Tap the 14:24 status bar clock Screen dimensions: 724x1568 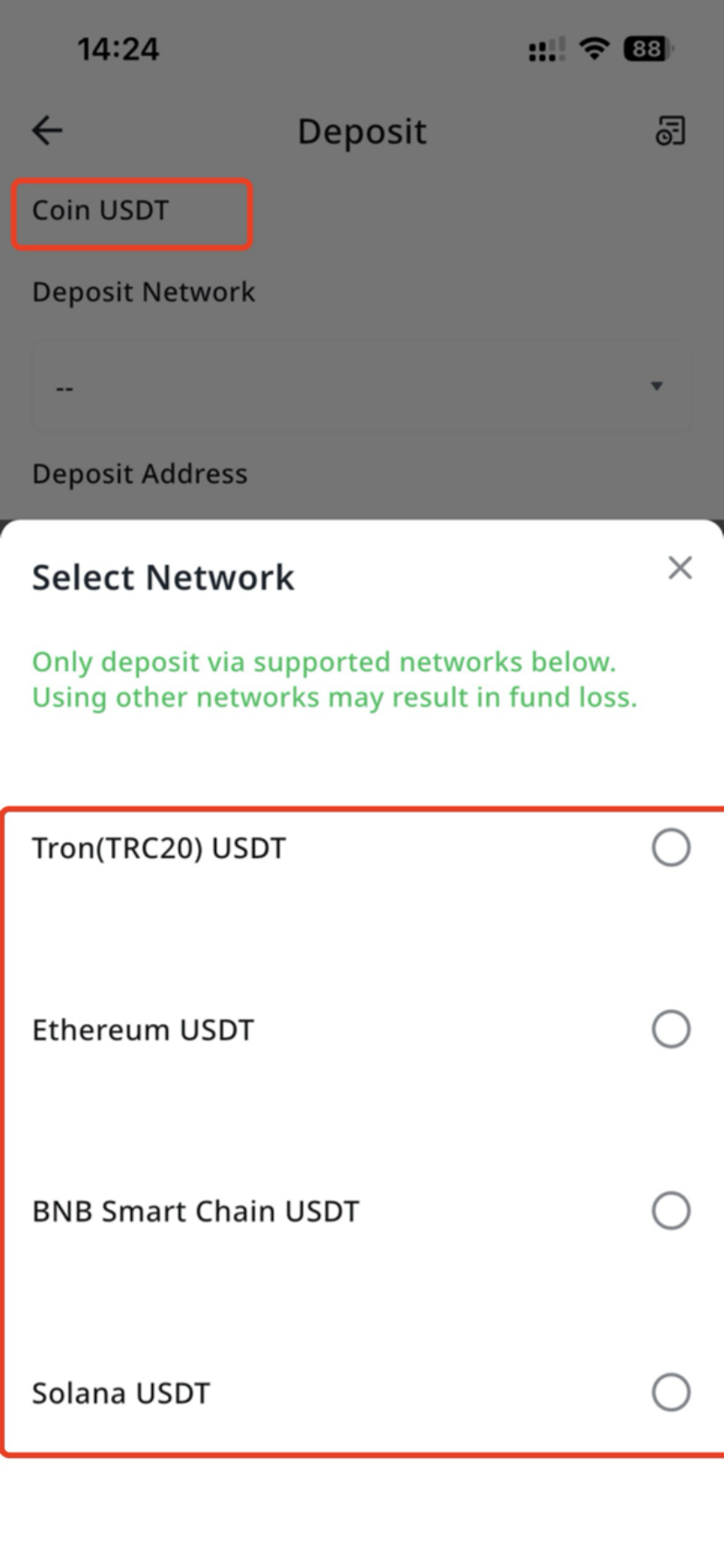click(x=118, y=49)
